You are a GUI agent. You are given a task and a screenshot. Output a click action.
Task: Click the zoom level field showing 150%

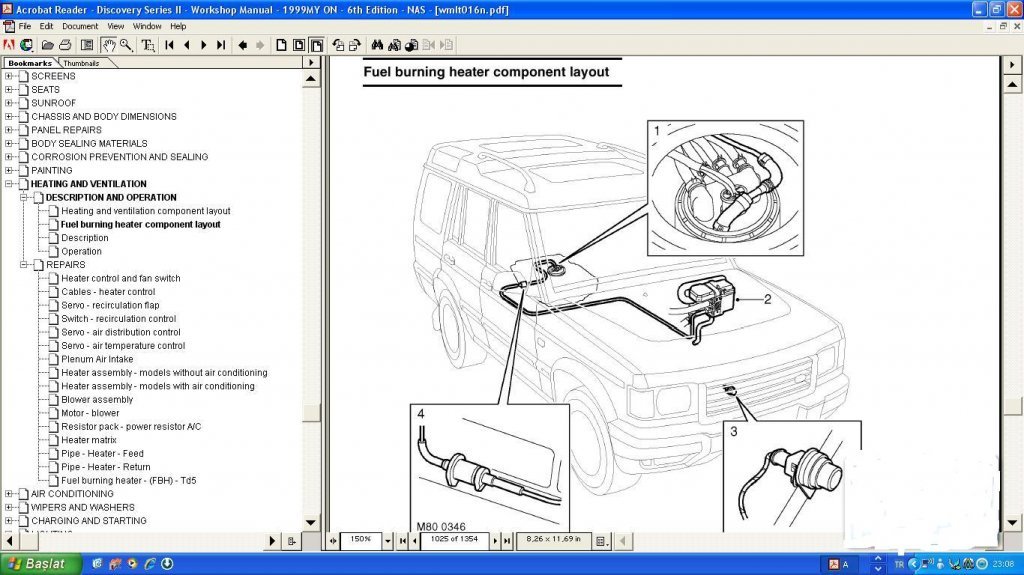[x=361, y=540]
